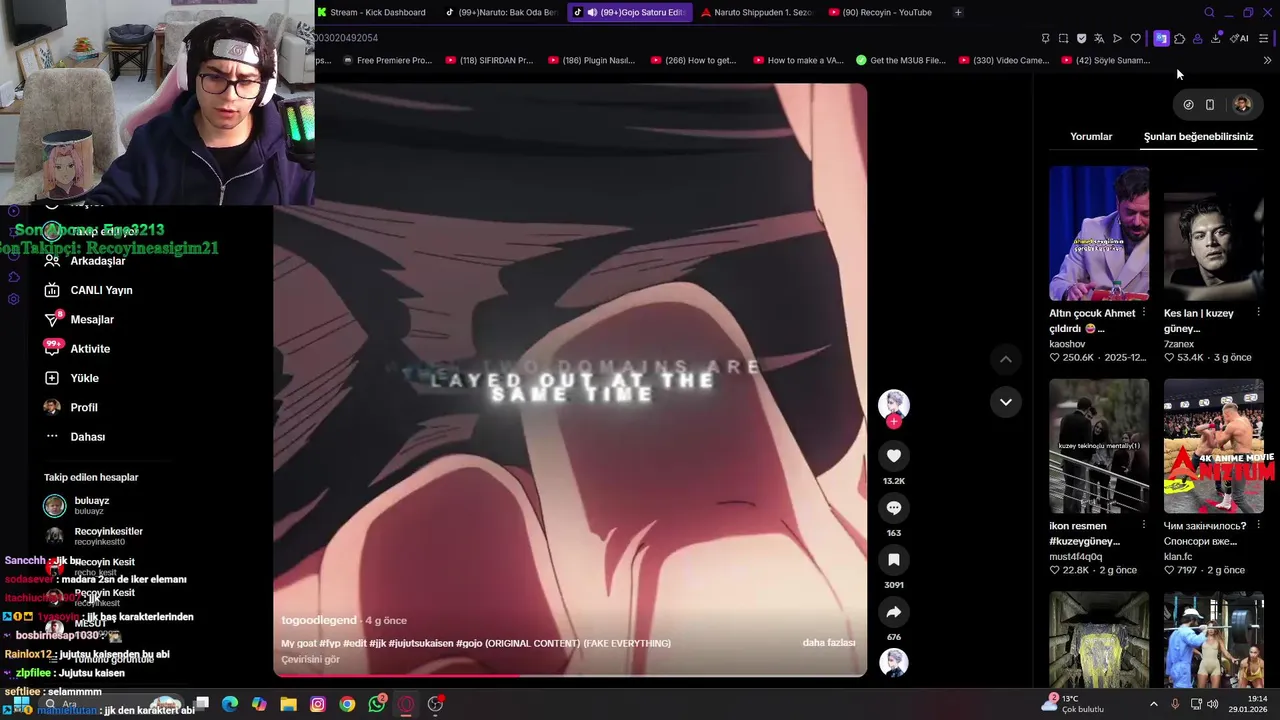Open Microsoft Edge from taskbar
Viewport: 1280px width, 720px height.
click(230, 704)
